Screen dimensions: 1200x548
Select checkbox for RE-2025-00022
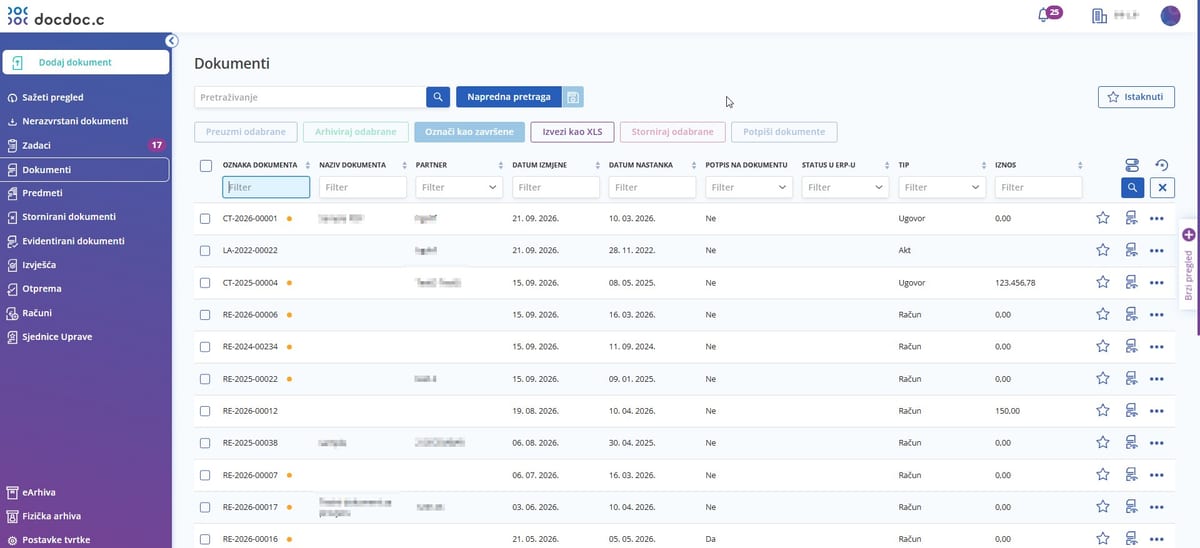coord(205,378)
